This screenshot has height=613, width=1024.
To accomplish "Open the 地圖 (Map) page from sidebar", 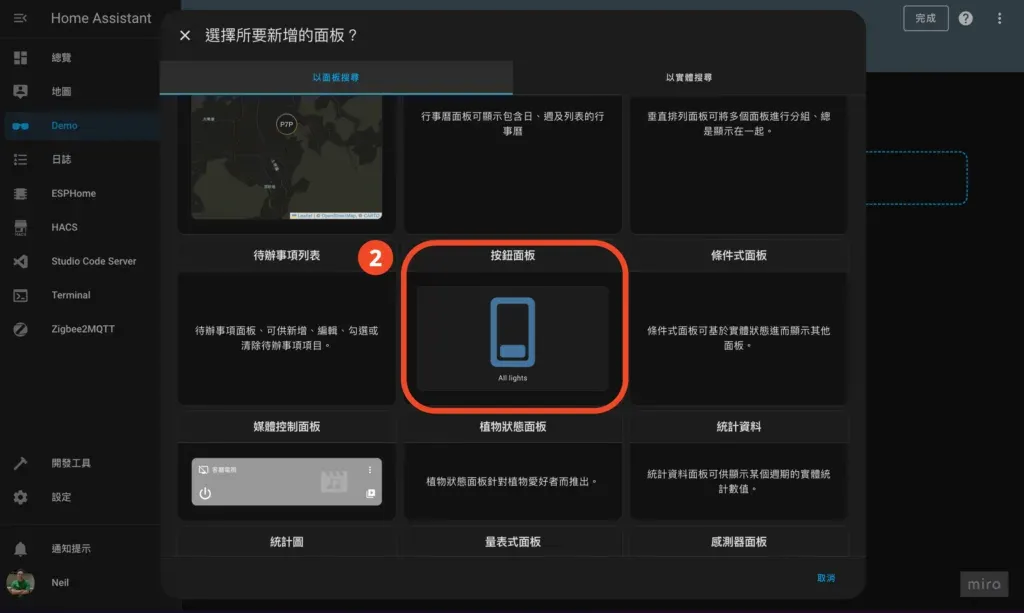I will (60, 91).
